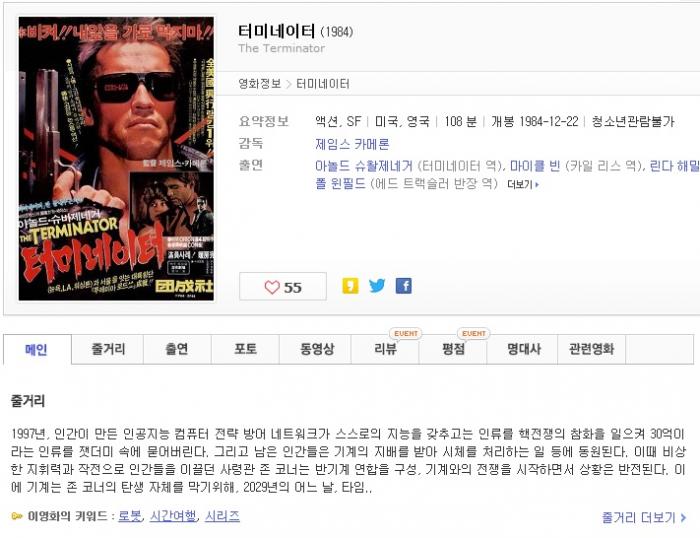Image resolution: width=700 pixels, height=538 pixels.
Task: Click the key icon beside movie keywords
Action: 17,517
